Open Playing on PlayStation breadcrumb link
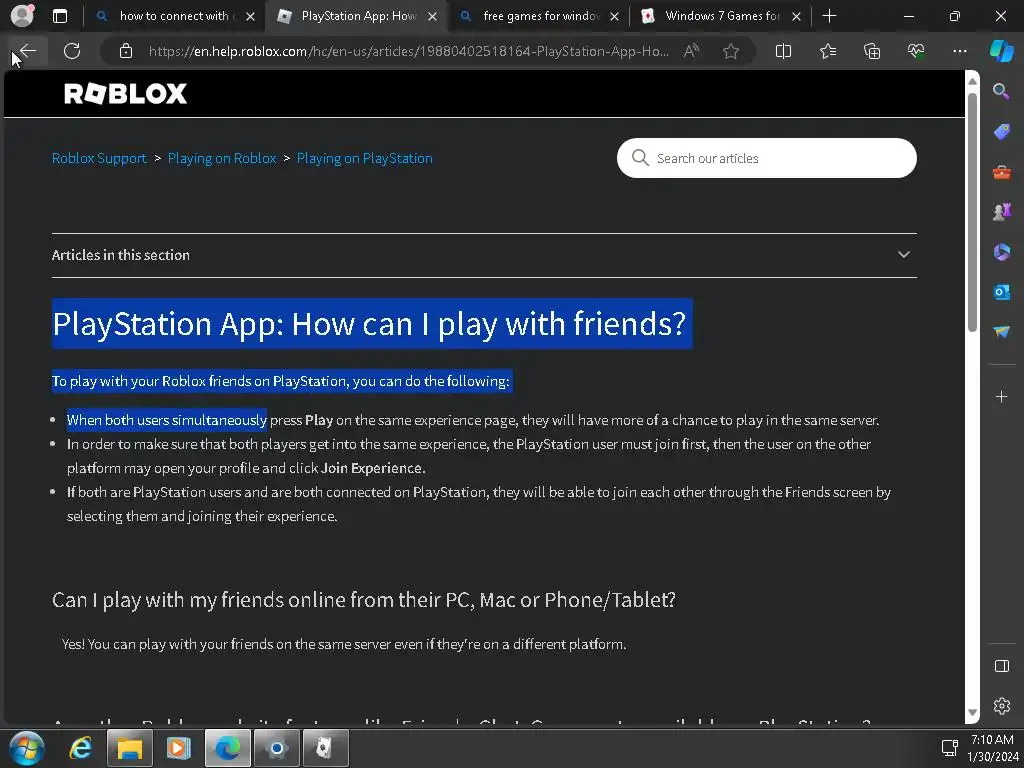 (364, 158)
